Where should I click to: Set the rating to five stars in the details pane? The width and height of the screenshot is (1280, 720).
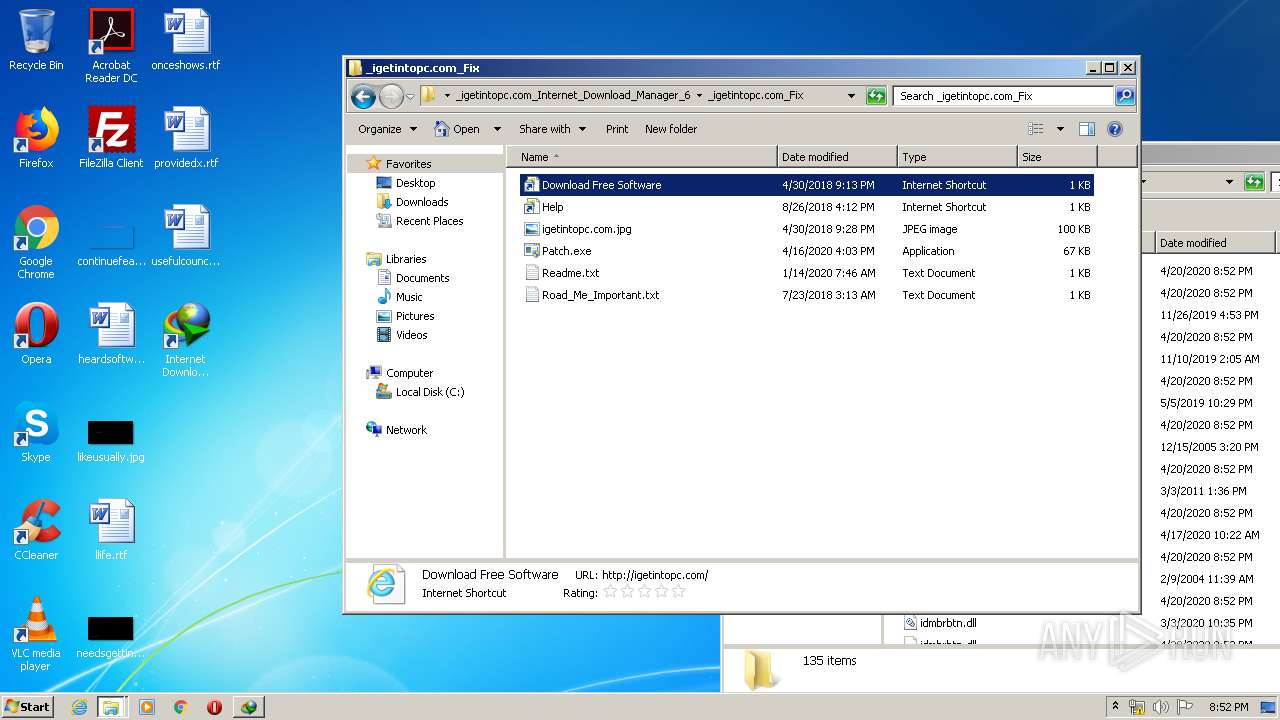679,592
